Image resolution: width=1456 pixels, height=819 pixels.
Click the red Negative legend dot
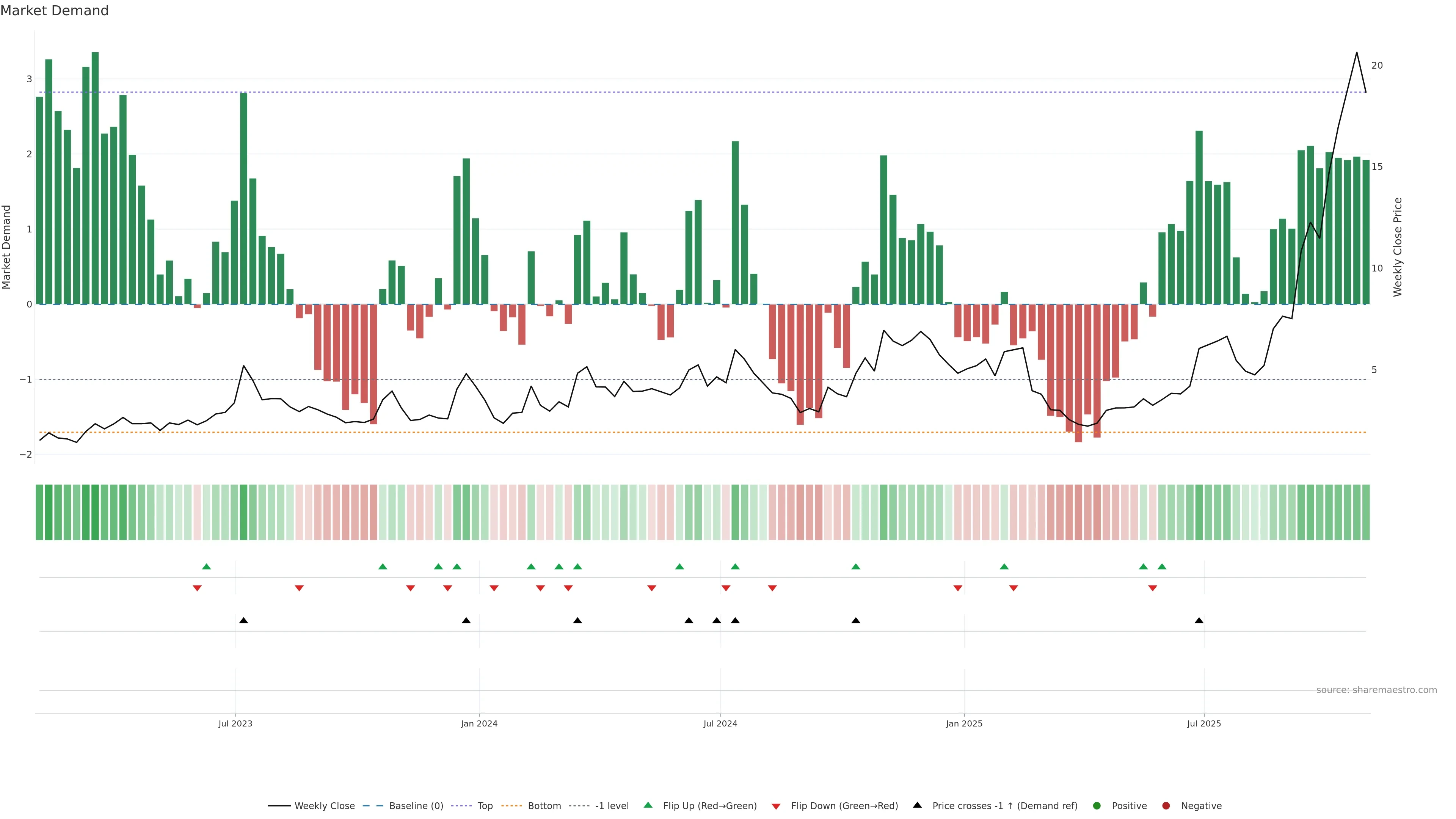point(1166,805)
